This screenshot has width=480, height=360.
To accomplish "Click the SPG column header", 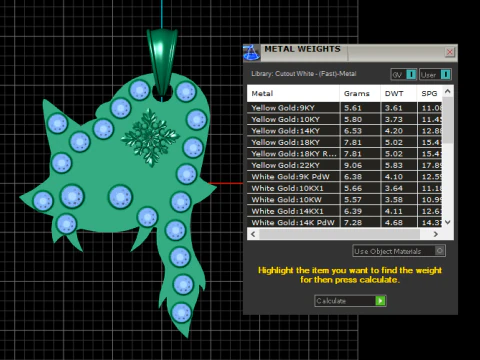I will pyautogui.click(x=429, y=94).
